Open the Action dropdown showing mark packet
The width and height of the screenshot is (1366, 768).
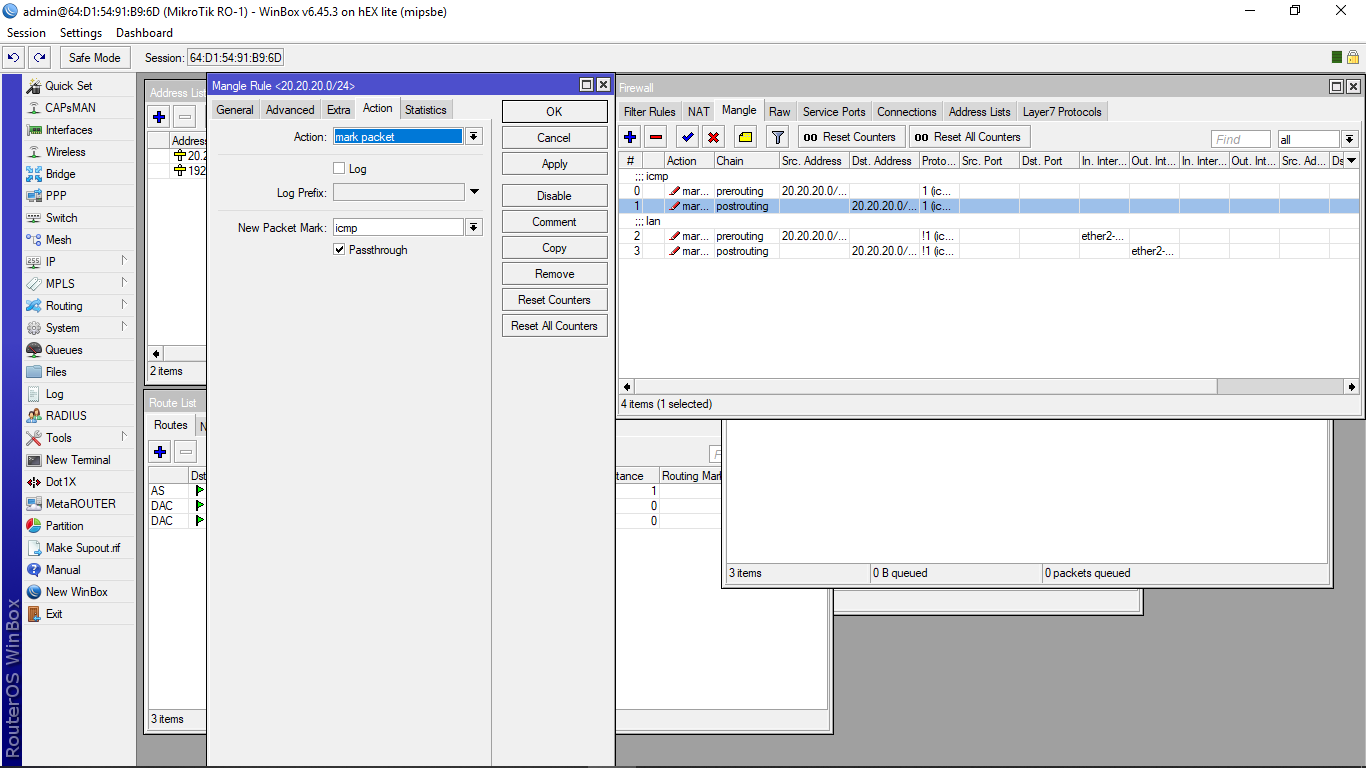pyautogui.click(x=474, y=137)
